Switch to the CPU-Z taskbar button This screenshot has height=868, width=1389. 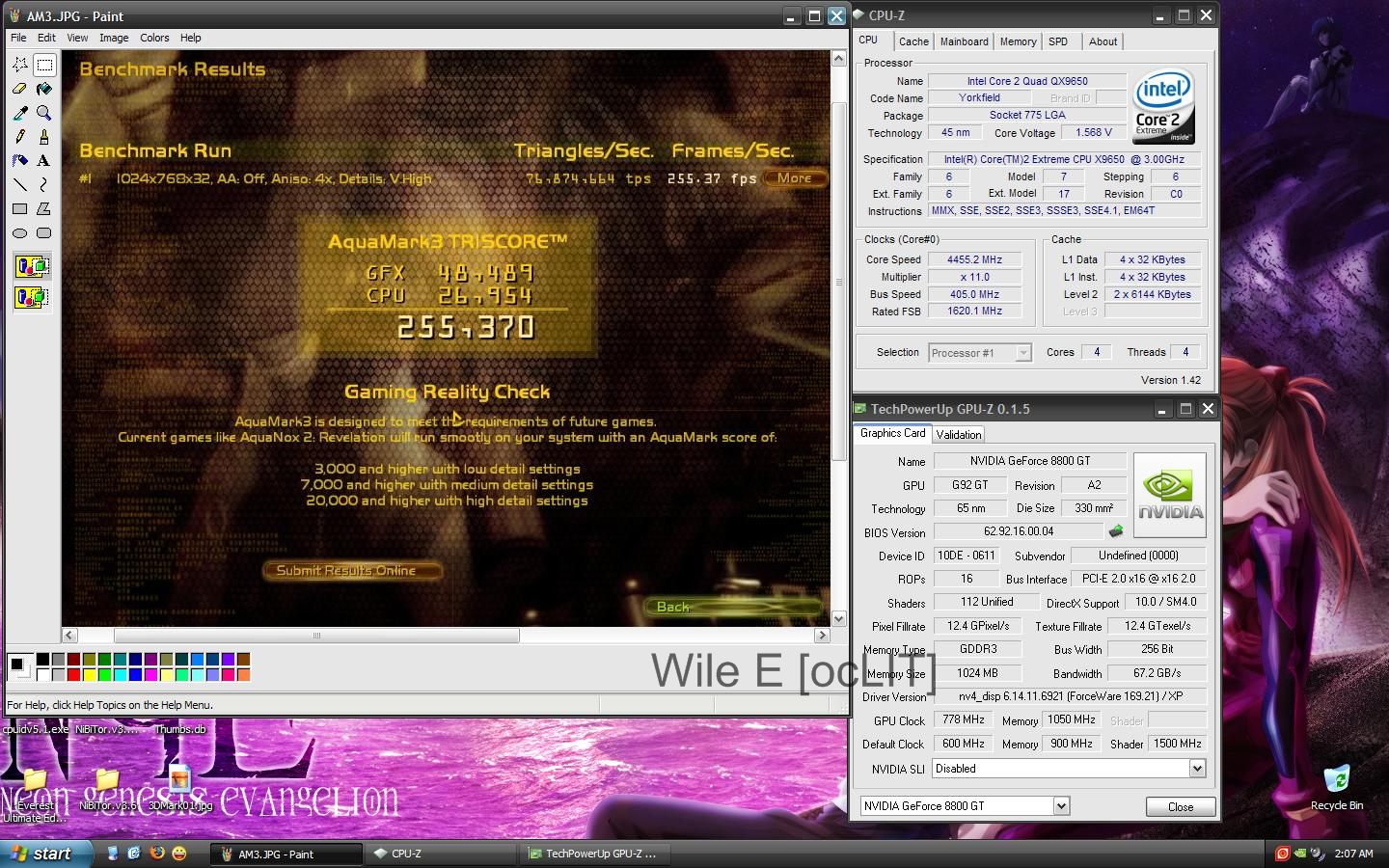coord(443,854)
